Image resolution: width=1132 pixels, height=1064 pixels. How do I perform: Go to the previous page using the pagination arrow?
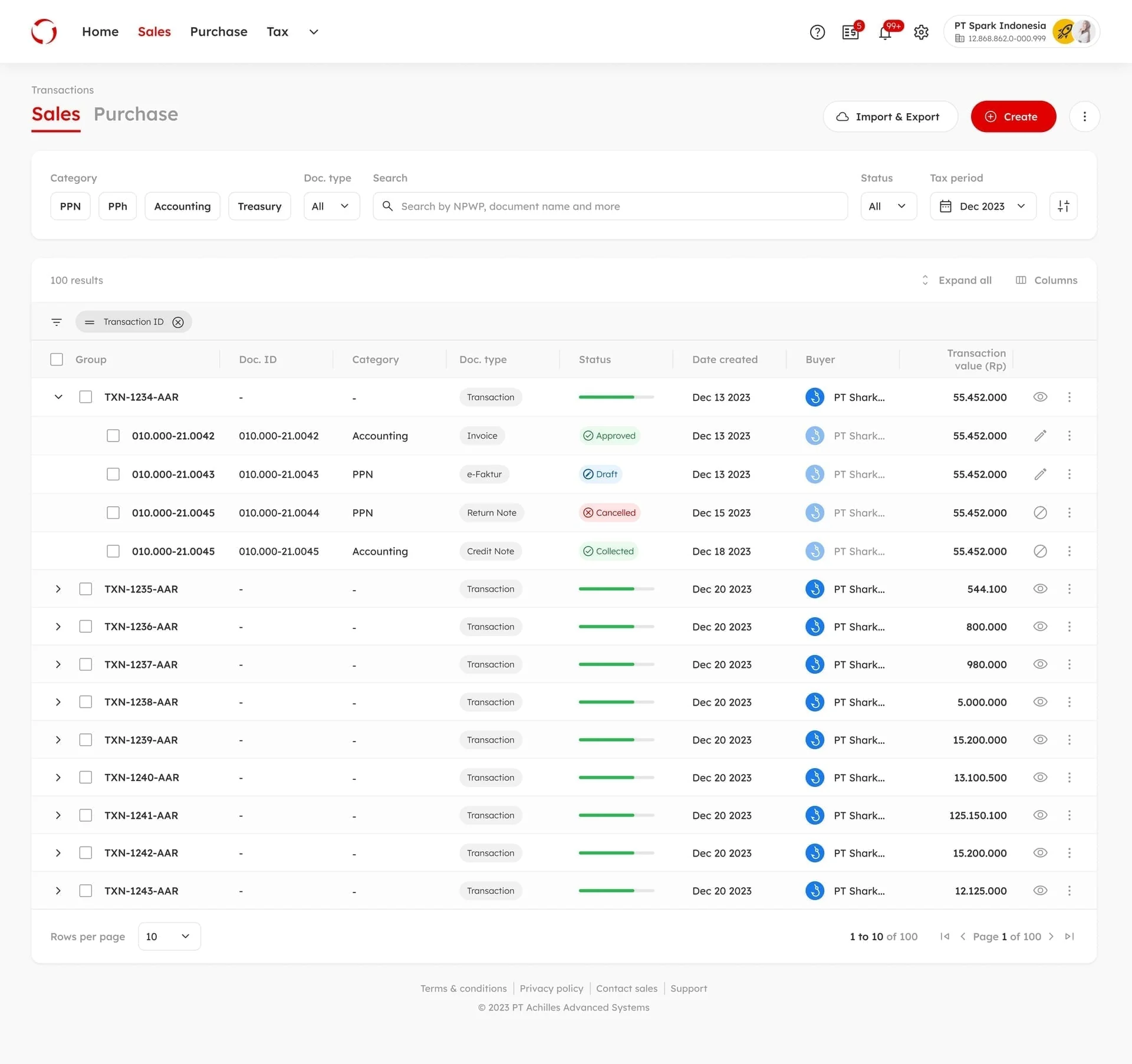(963, 937)
